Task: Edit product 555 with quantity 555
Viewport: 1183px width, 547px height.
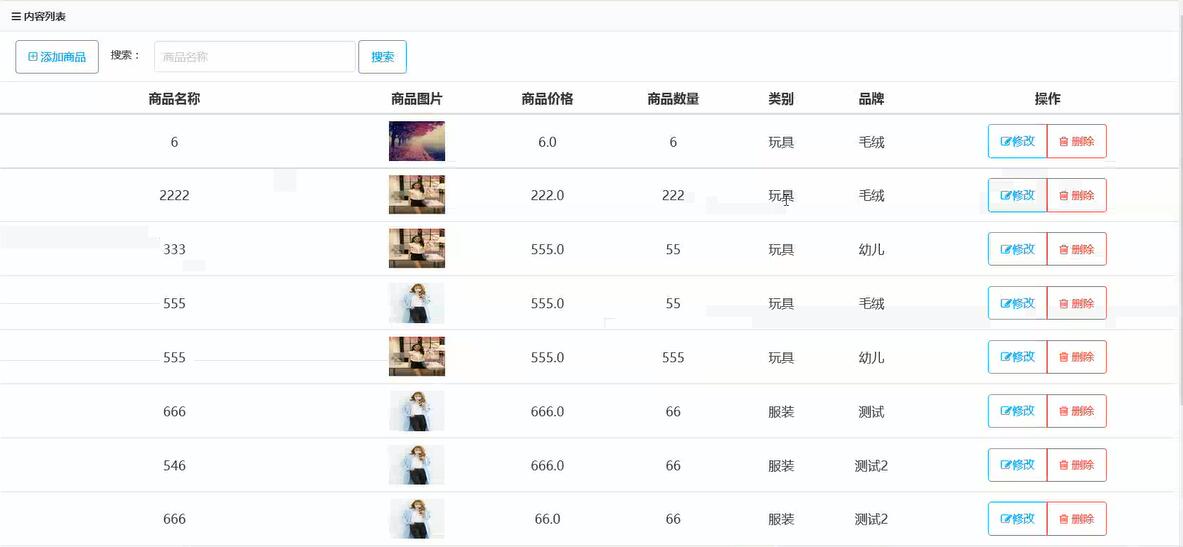Action: coord(1018,357)
